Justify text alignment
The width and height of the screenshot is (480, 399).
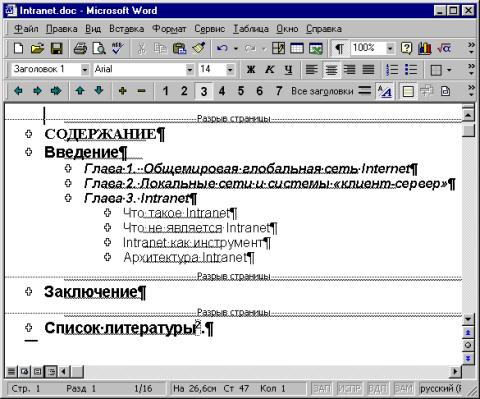pyautogui.click(x=368, y=69)
